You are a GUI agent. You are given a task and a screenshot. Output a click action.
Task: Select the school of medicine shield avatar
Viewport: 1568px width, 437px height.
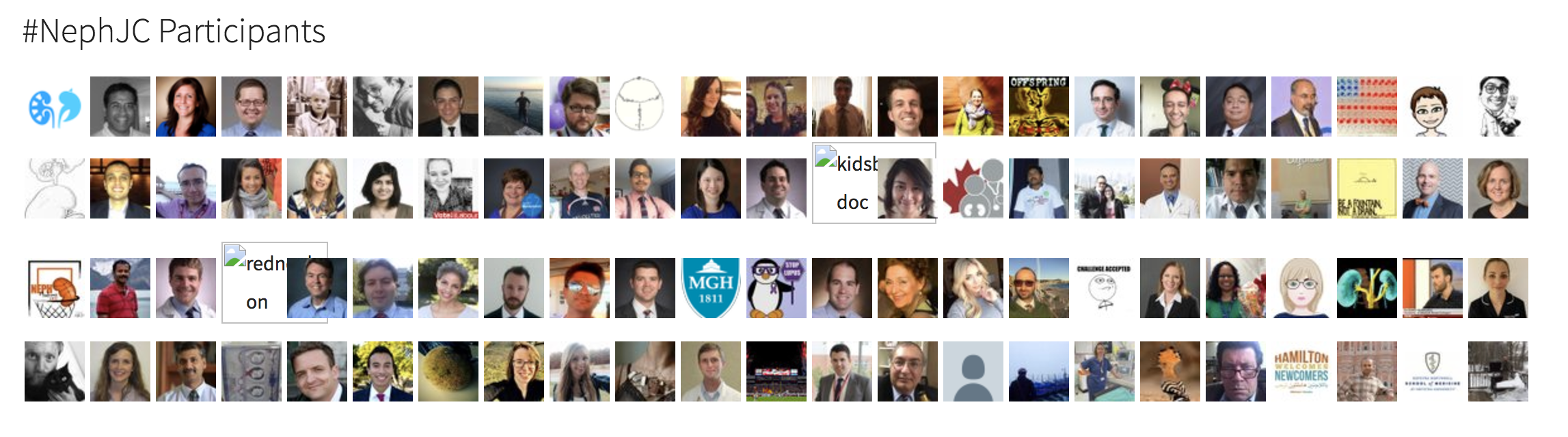[1433, 371]
